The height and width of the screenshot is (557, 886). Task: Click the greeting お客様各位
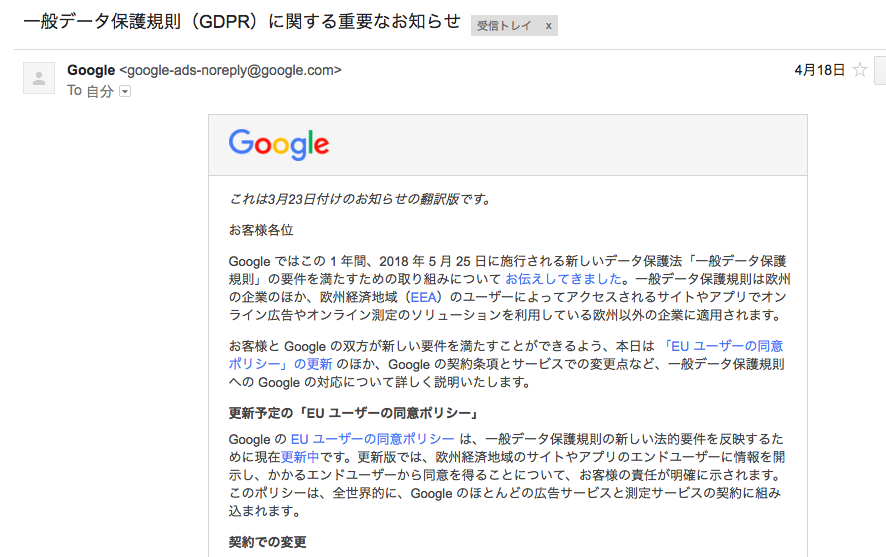pos(261,230)
